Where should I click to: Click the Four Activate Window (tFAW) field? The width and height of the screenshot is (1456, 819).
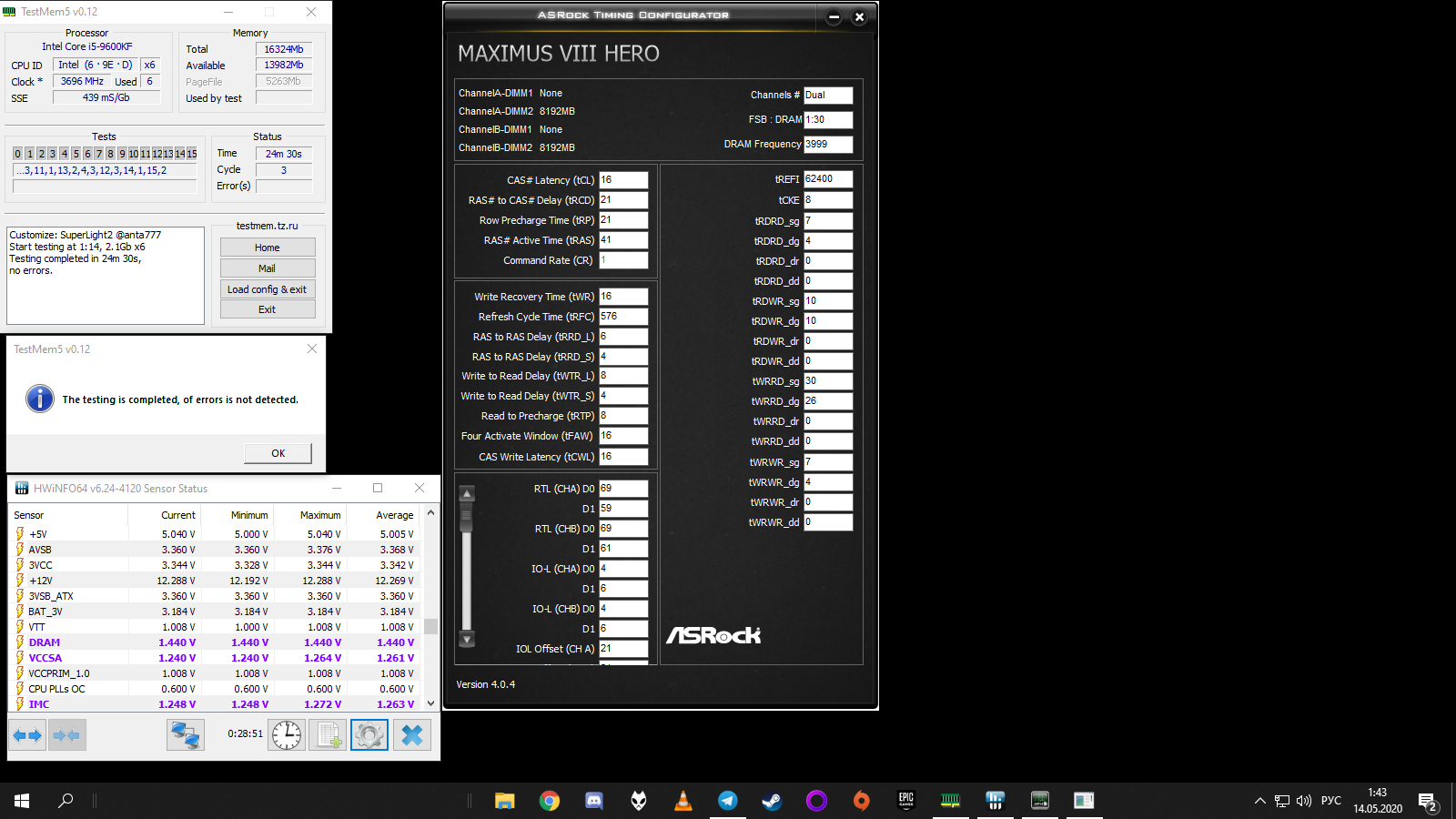(623, 436)
